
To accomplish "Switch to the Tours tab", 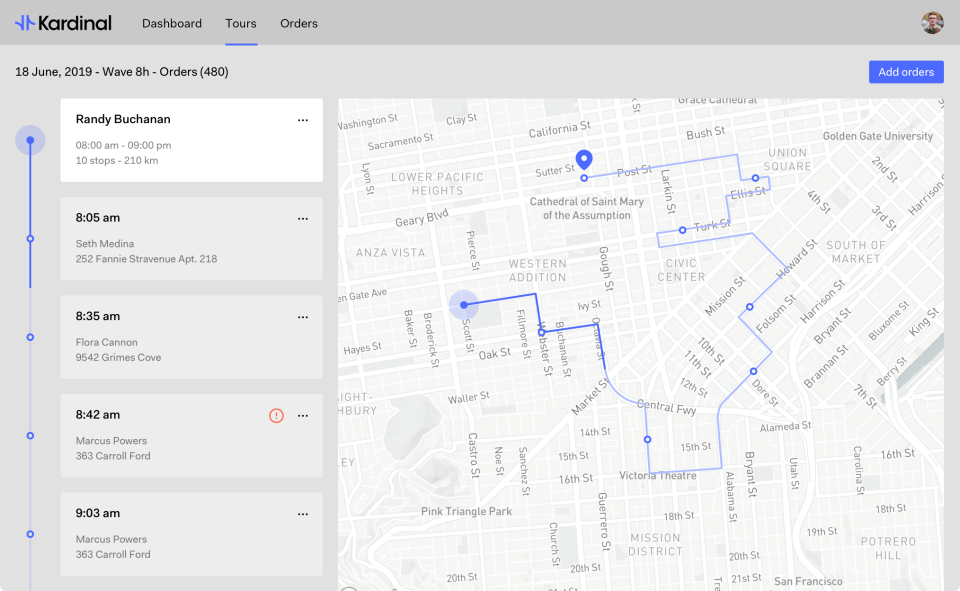I will [241, 23].
